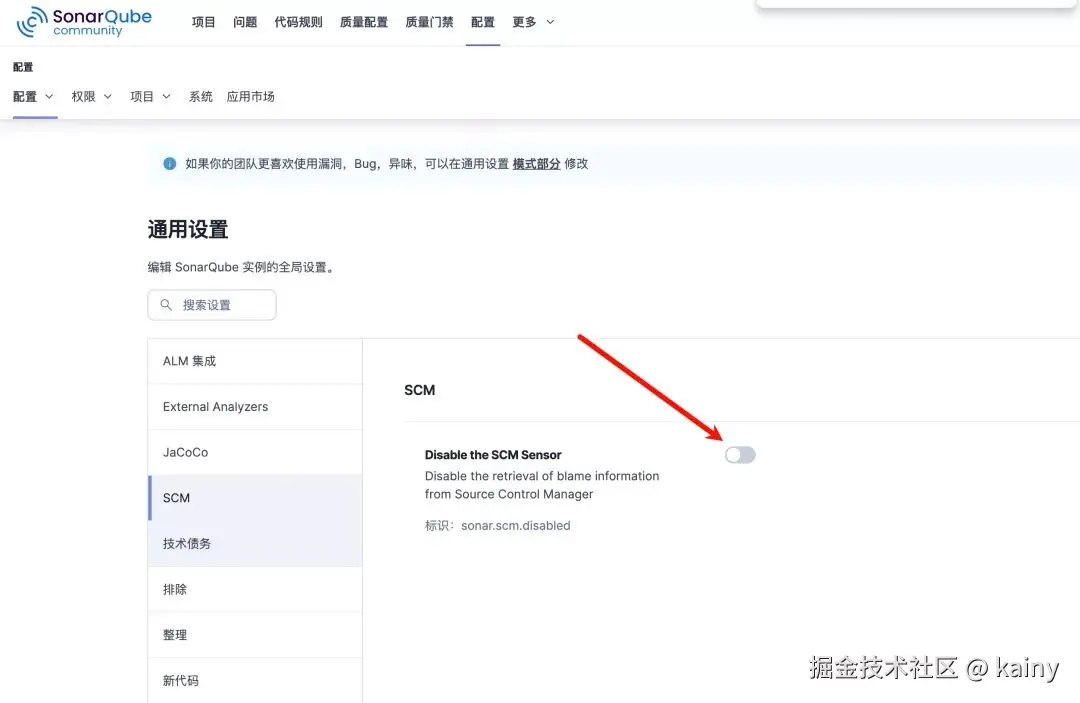Select External Analyzers settings category
Viewport: 1080px width, 703px height.
(x=255, y=407)
